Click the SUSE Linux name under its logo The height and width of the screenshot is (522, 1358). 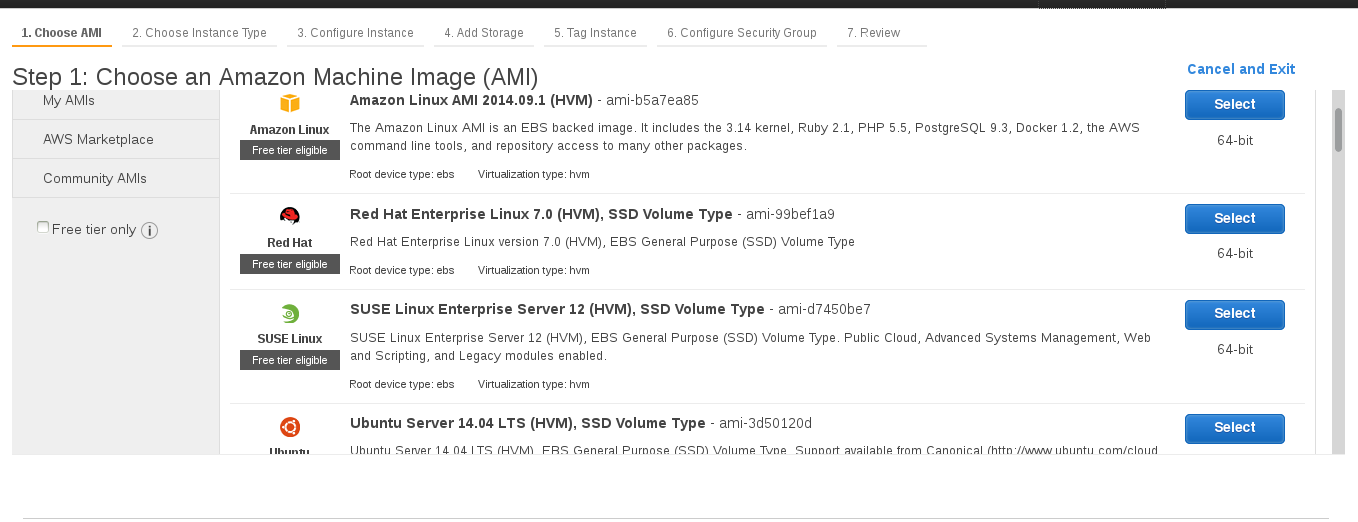pyautogui.click(x=289, y=339)
